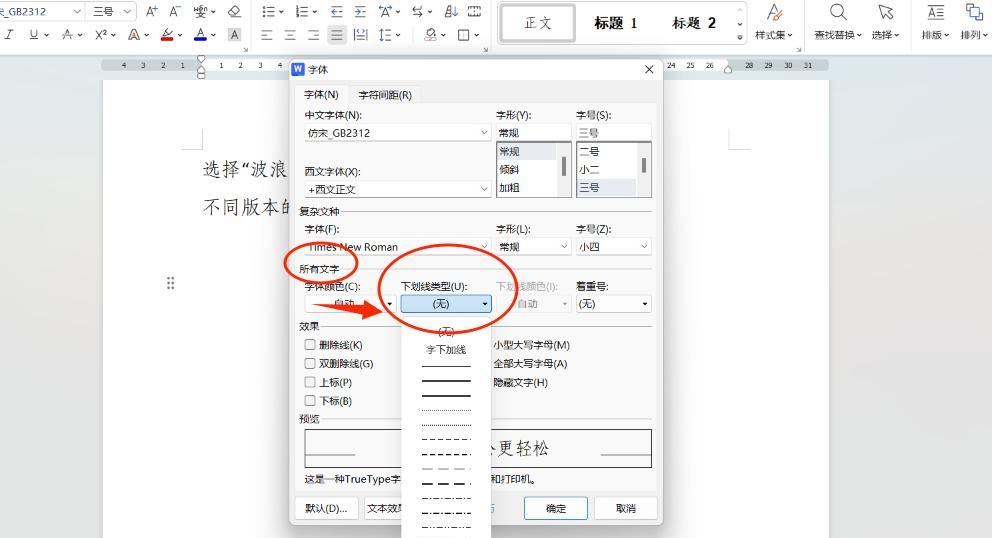The image size is (992, 538).
Task: Open the 选择 selection tool
Action: point(886,22)
